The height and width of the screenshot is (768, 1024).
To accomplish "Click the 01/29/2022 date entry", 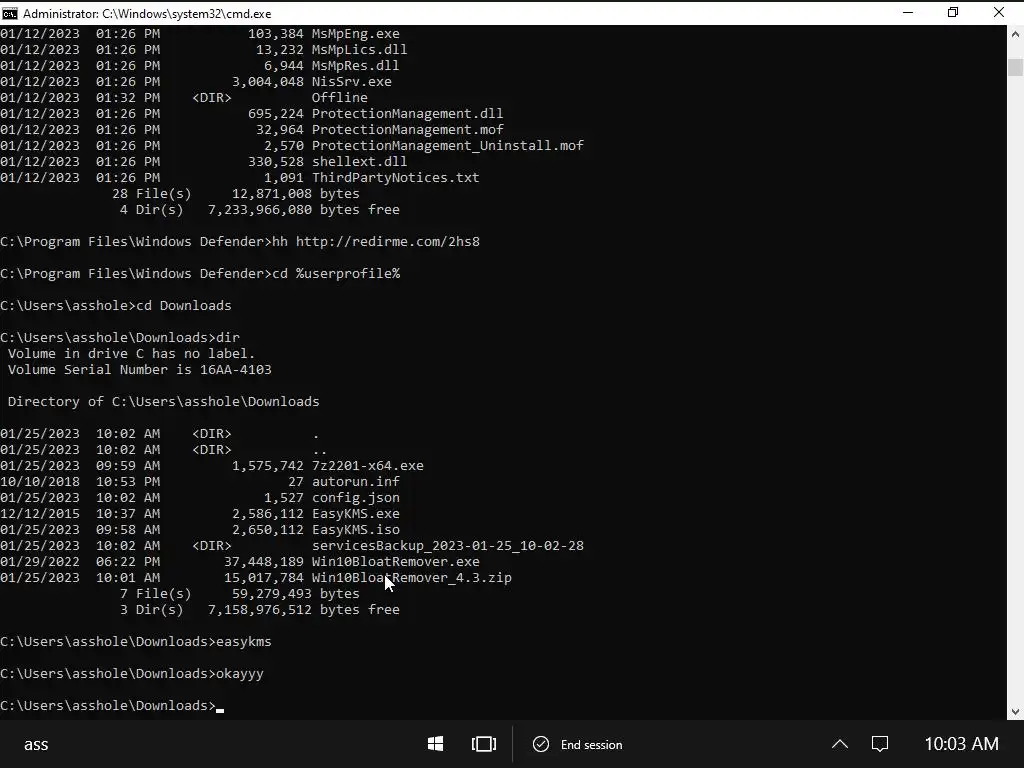I will coord(40,562).
